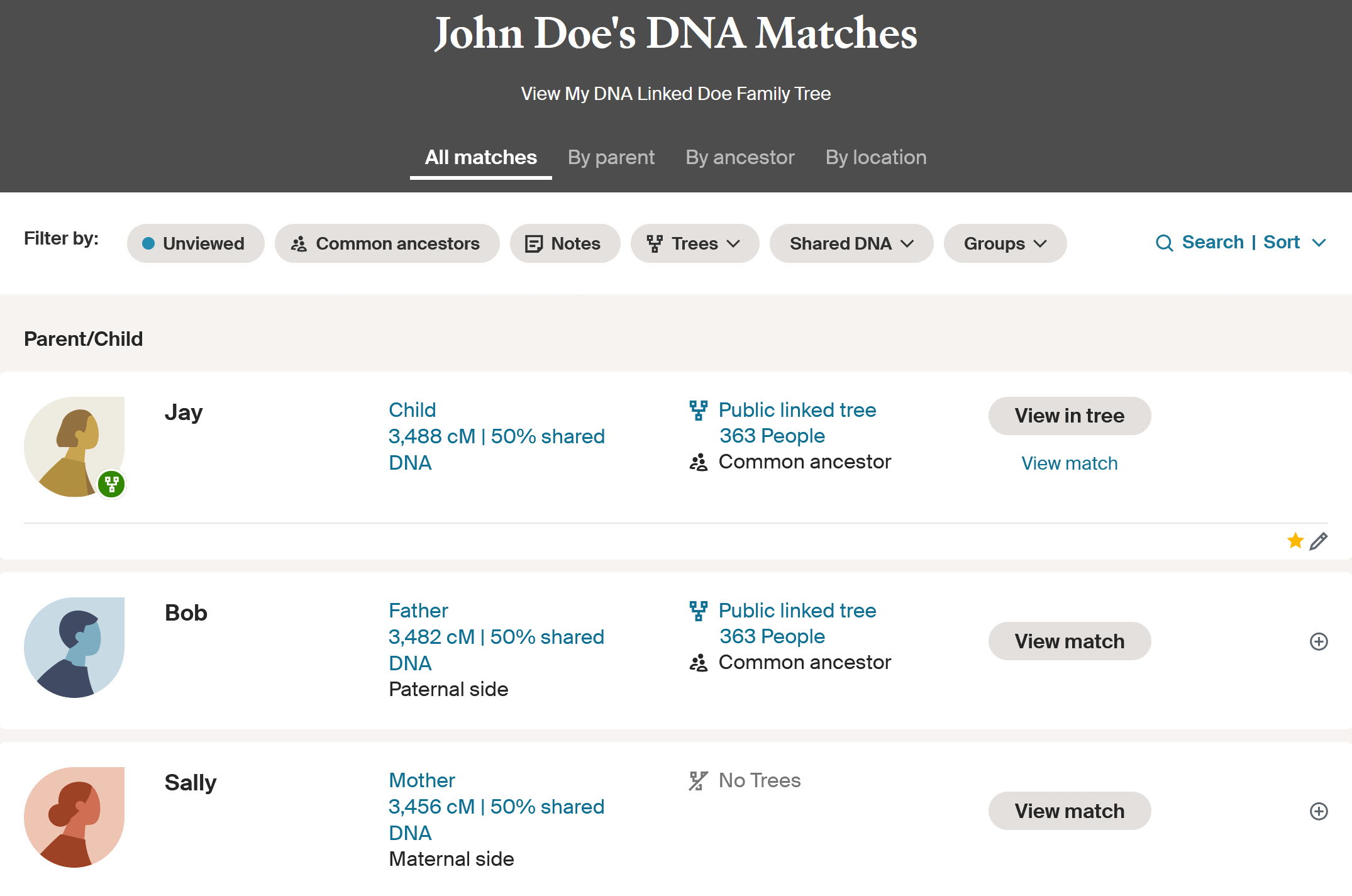Click the No Trees icon on Sally's row
Screen dimensions: 1352x896
pyautogui.click(x=697, y=780)
